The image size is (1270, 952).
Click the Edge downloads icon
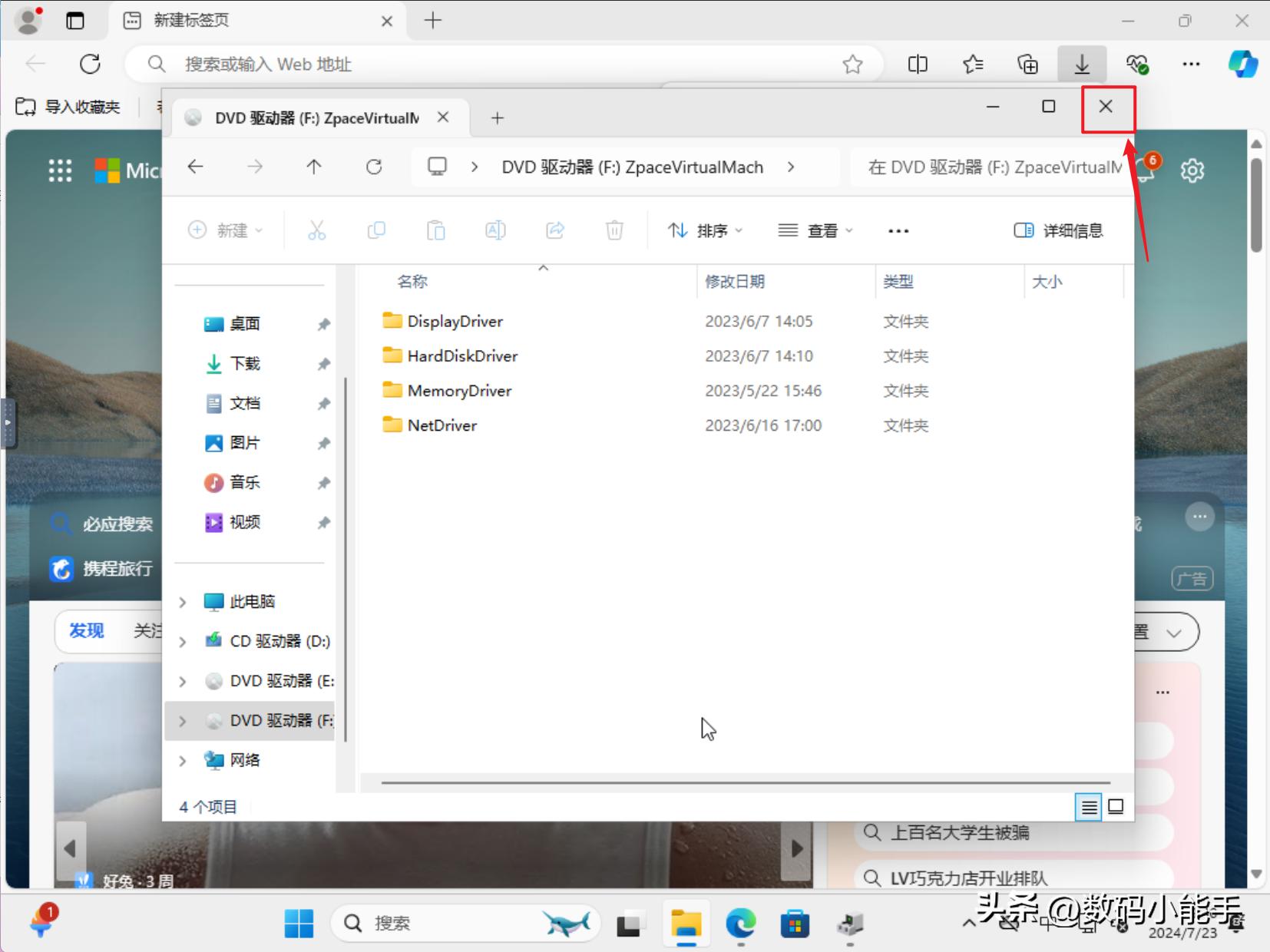click(1081, 64)
